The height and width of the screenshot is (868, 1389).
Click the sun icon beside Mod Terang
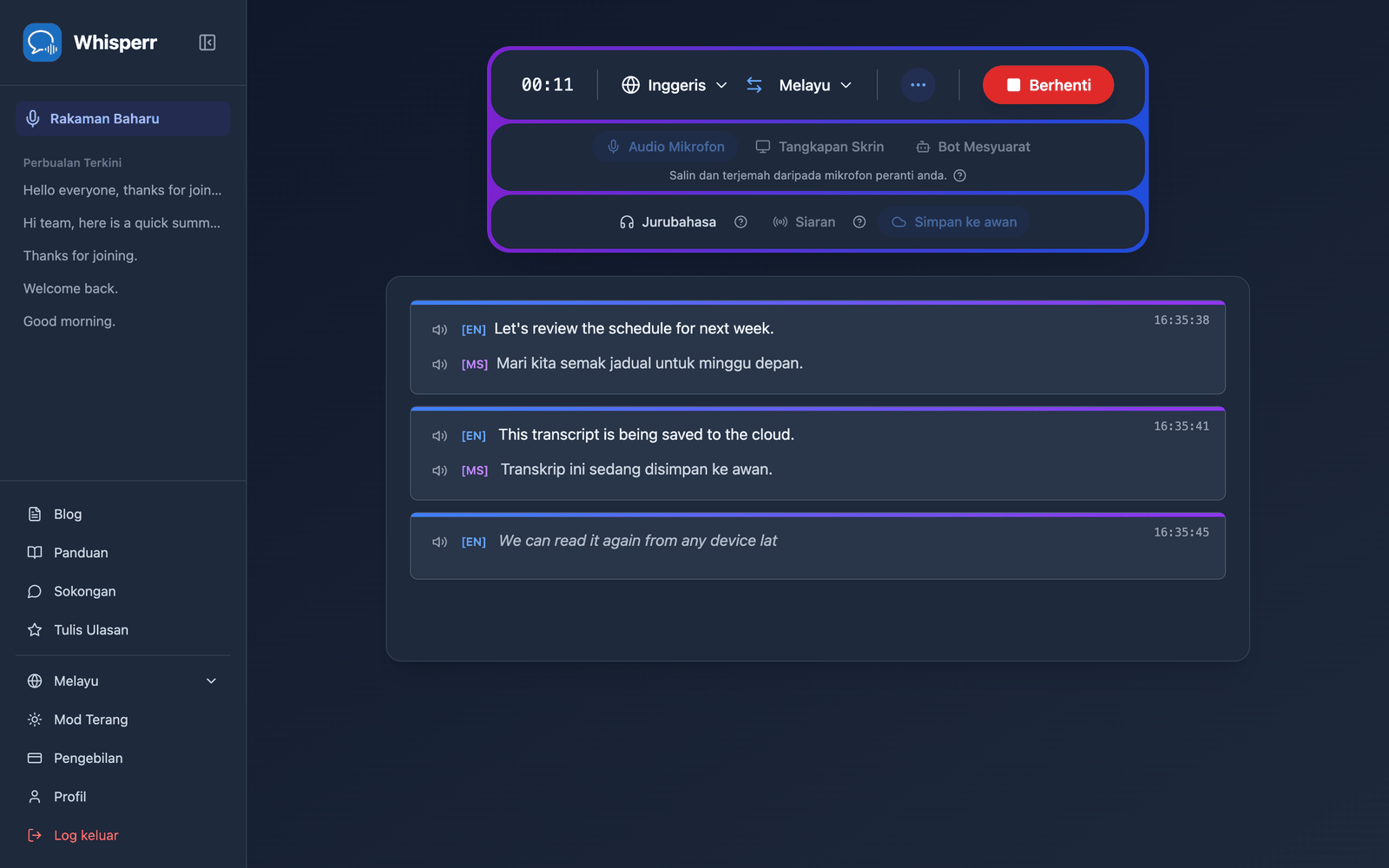(35, 720)
